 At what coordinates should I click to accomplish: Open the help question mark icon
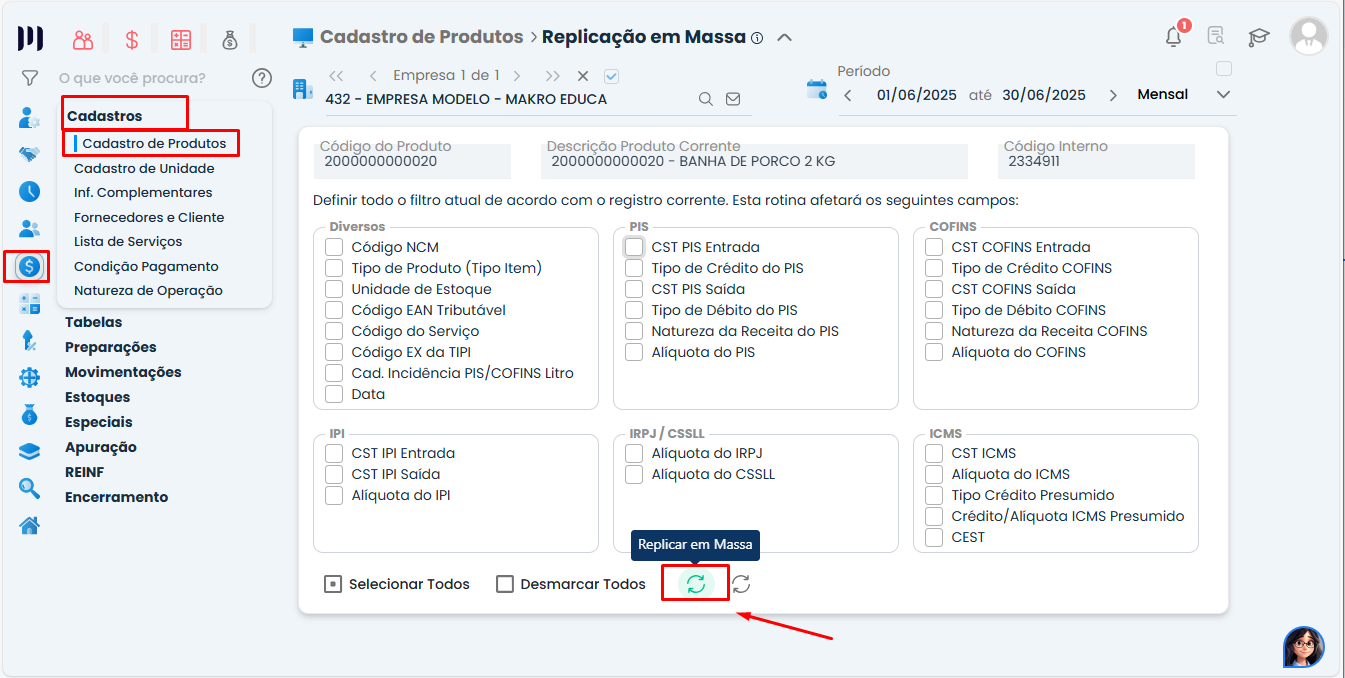(x=262, y=78)
